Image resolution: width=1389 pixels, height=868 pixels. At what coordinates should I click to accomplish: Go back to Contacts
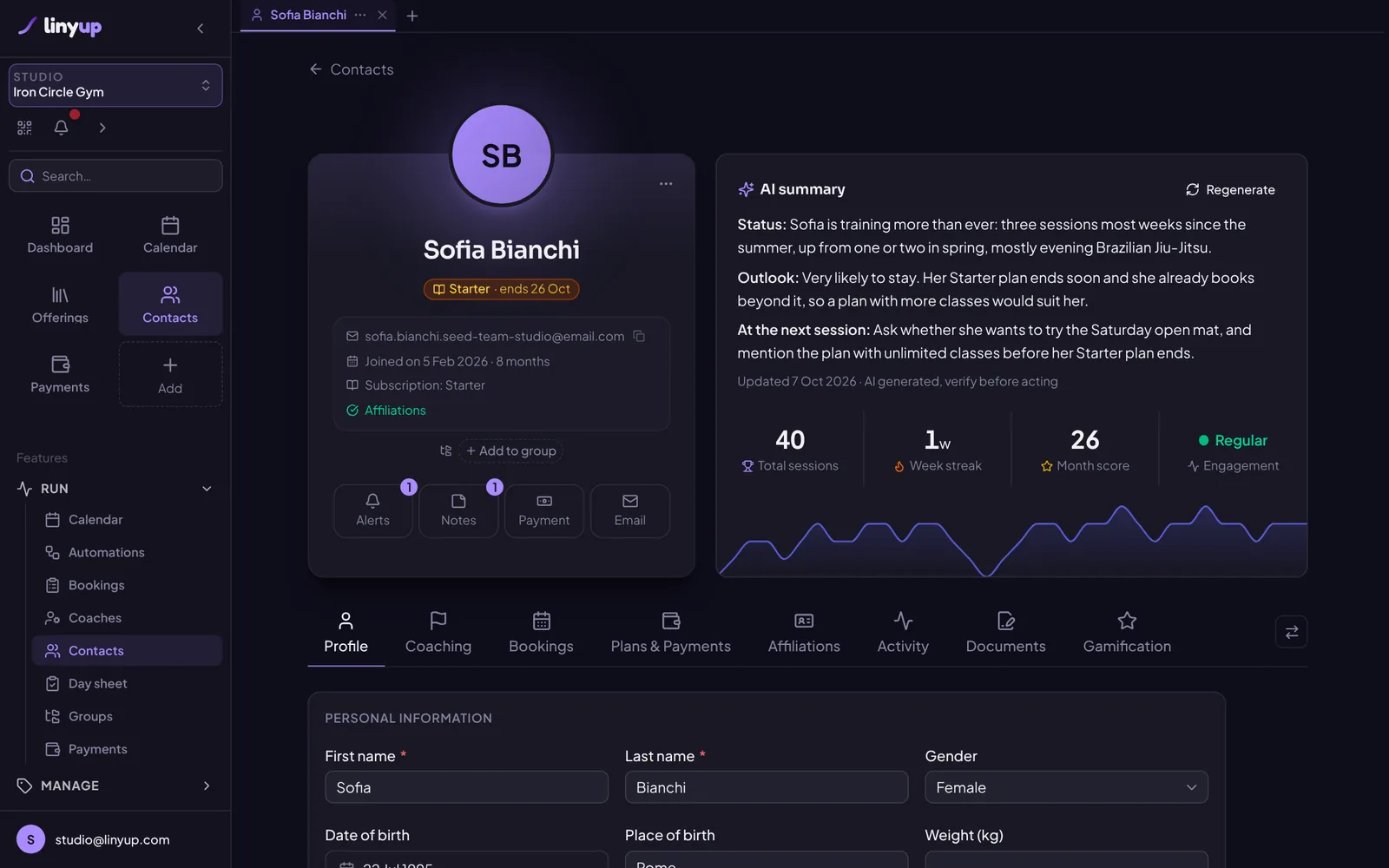point(352,69)
